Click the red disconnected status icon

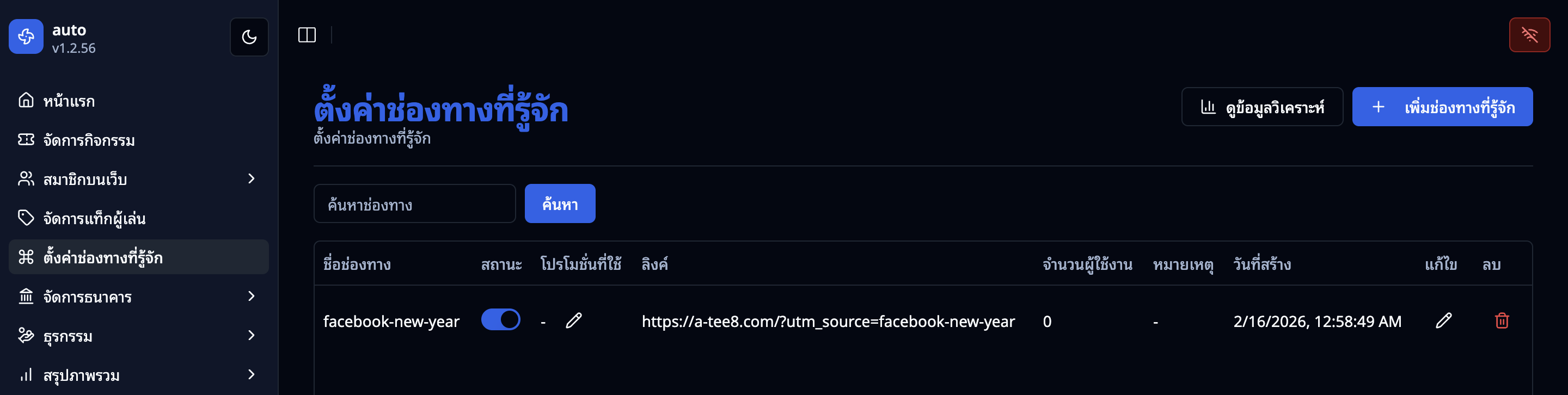pyautogui.click(x=1530, y=35)
